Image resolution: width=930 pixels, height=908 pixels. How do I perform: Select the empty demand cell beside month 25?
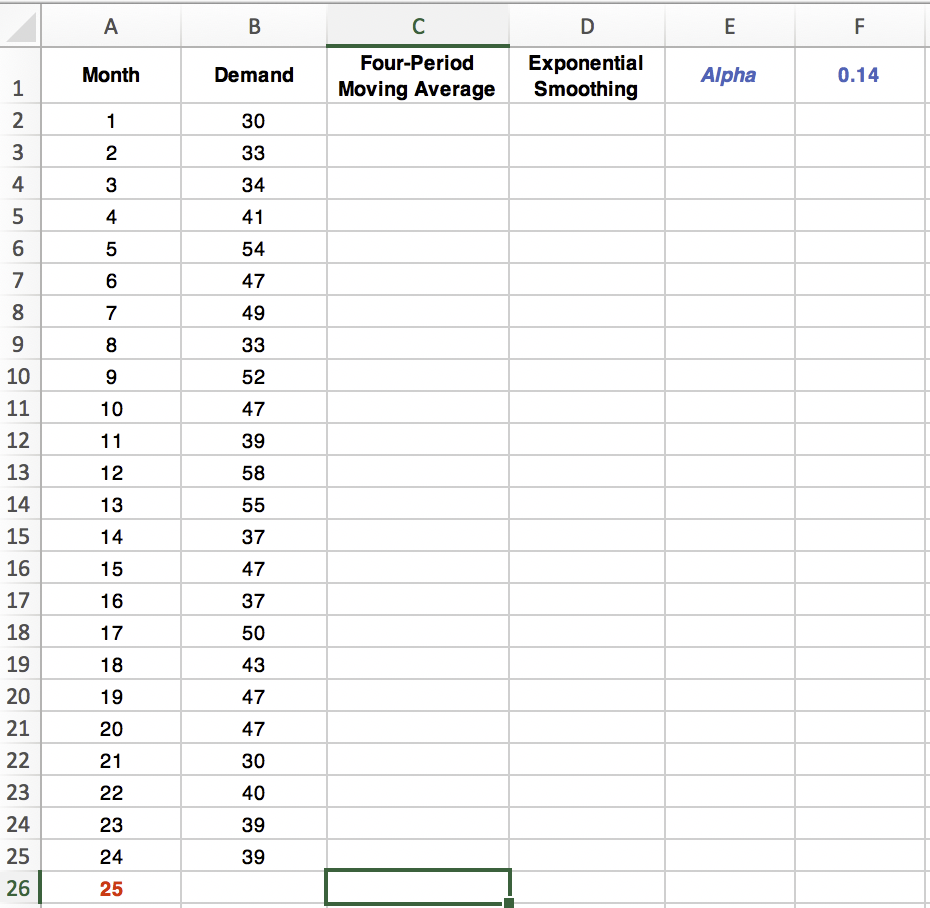point(253,885)
